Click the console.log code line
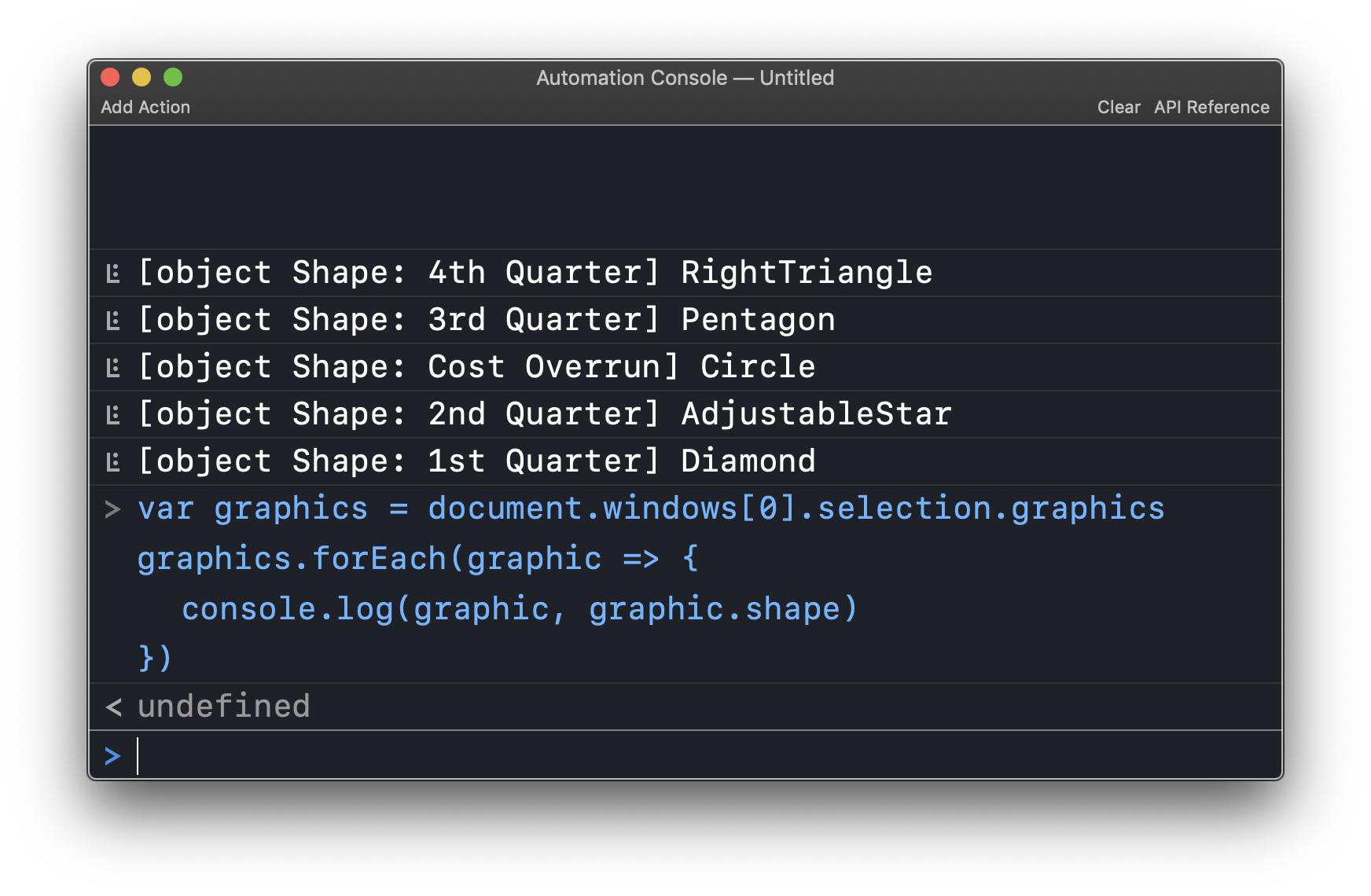The width and height of the screenshot is (1371, 896). [519, 609]
